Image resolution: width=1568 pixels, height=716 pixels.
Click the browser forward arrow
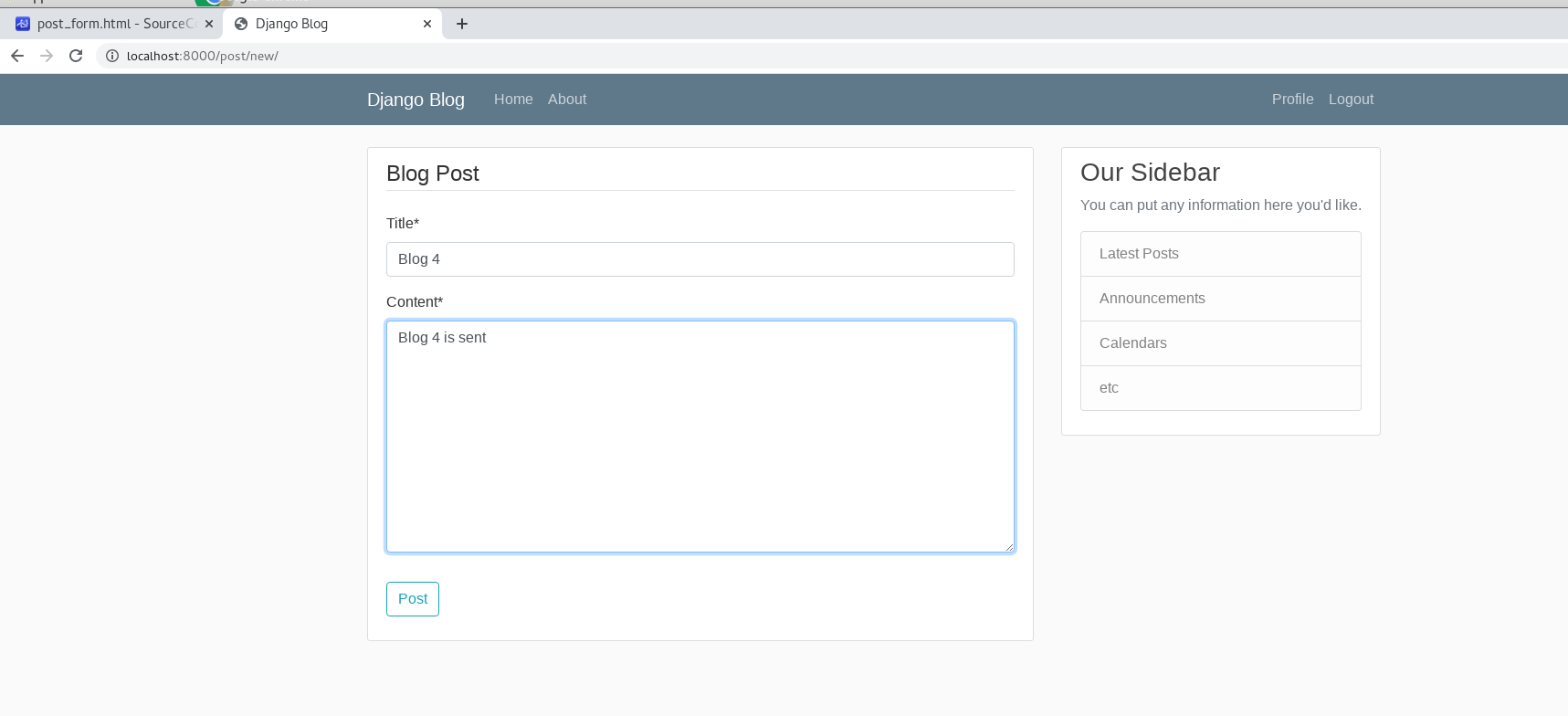pos(47,56)
